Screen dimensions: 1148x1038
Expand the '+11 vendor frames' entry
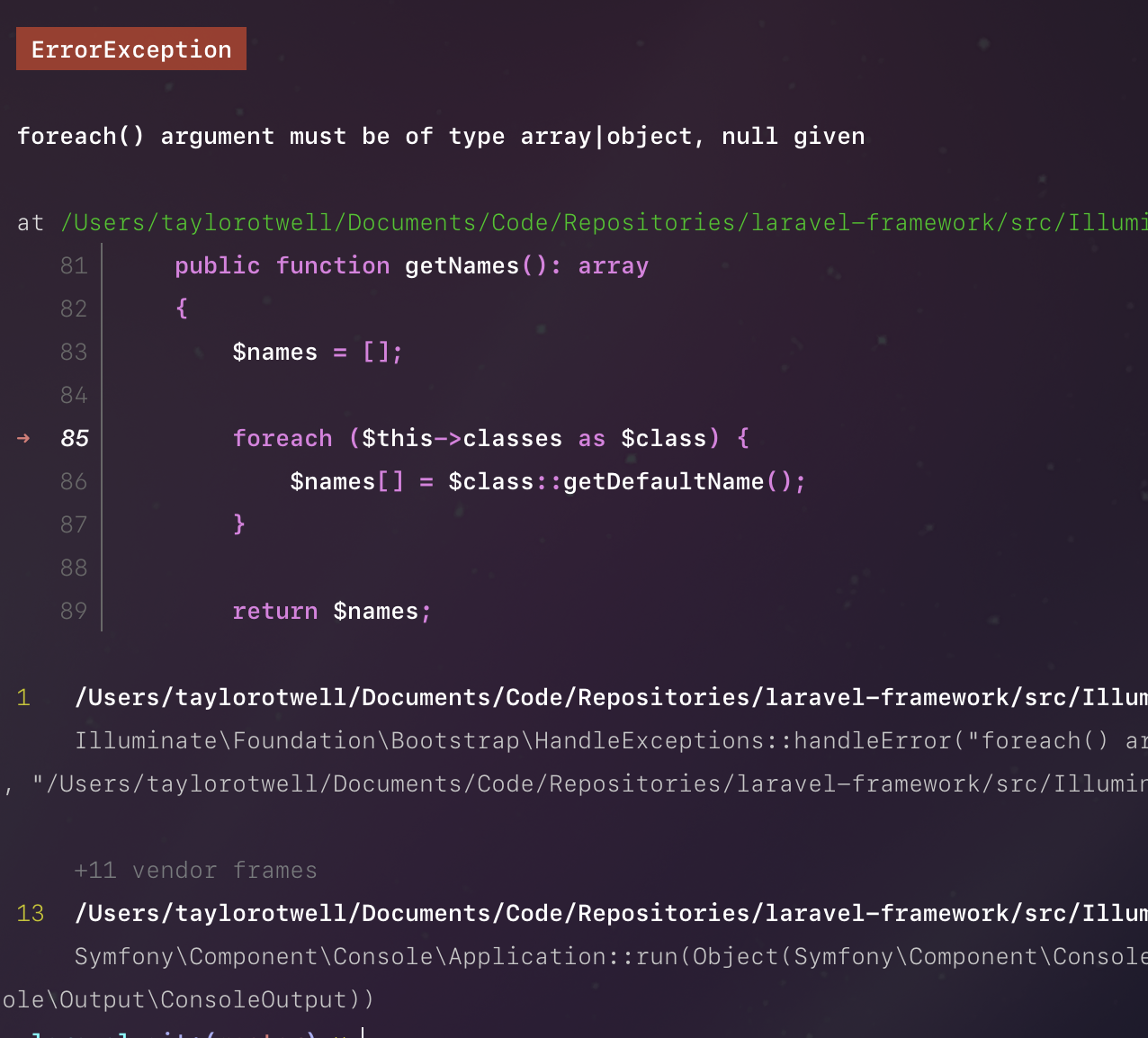[x=196, y=870]
